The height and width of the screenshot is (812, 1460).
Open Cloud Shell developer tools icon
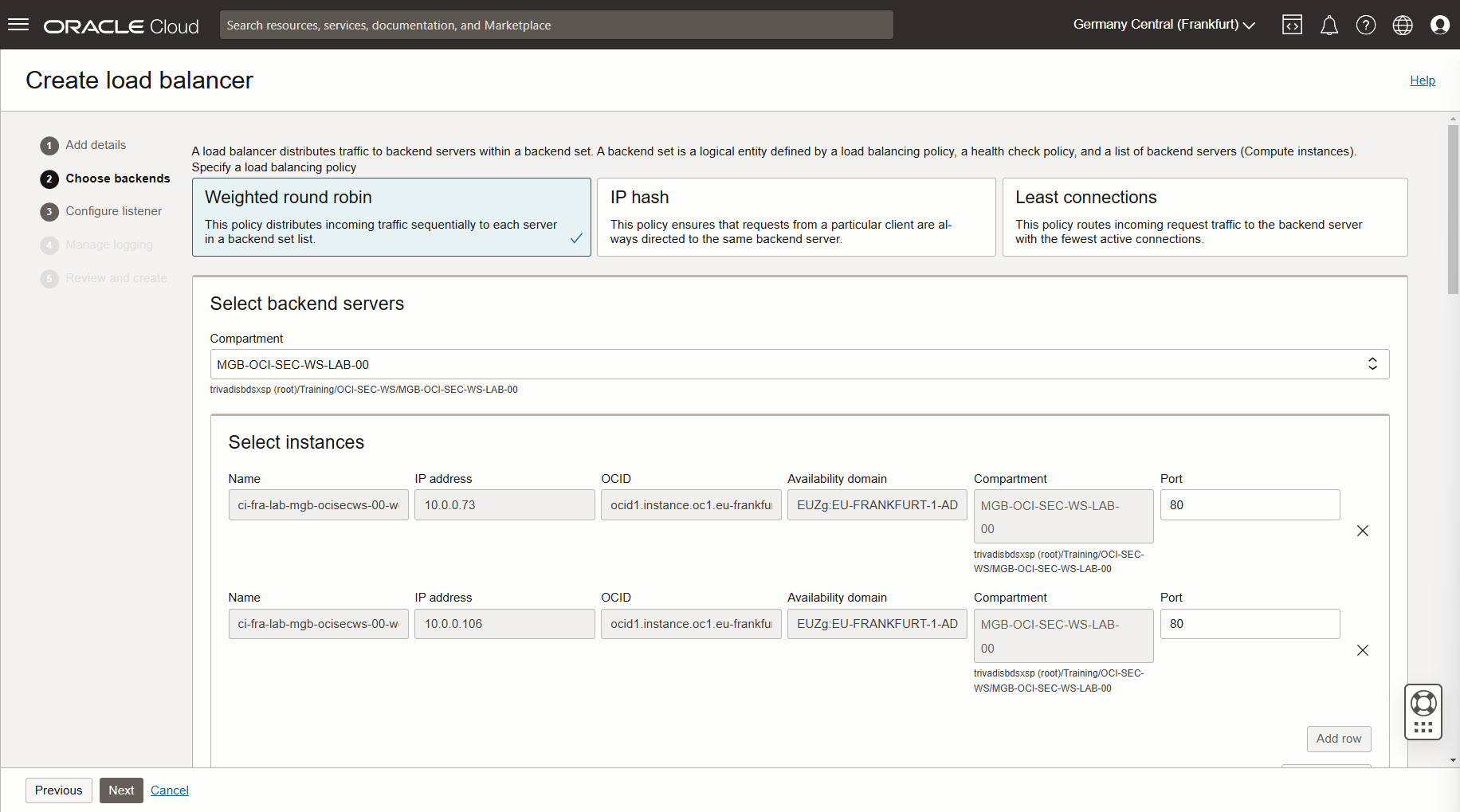point(1292,25)
